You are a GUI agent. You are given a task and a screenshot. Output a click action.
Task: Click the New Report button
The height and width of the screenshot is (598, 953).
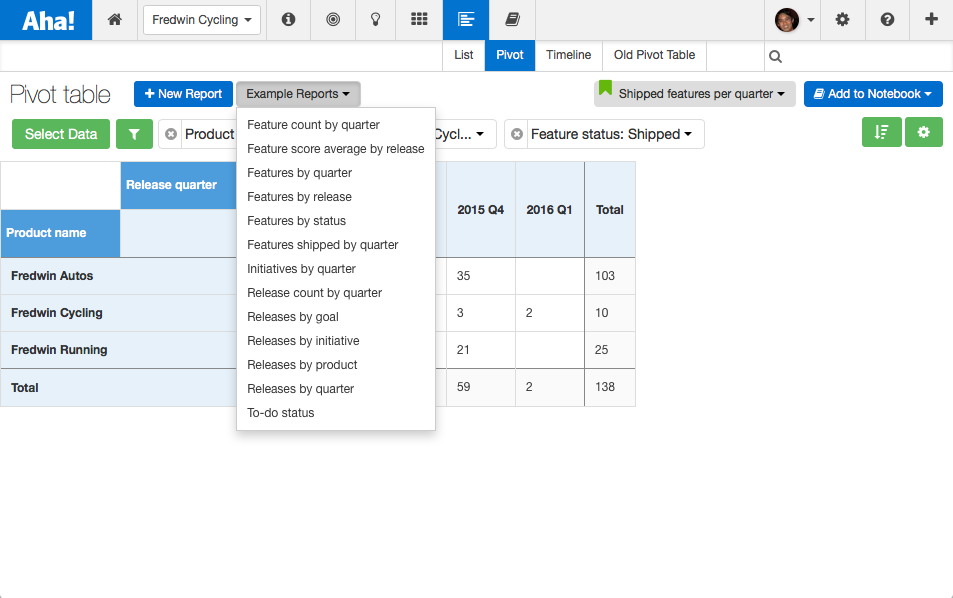[183, 94]
